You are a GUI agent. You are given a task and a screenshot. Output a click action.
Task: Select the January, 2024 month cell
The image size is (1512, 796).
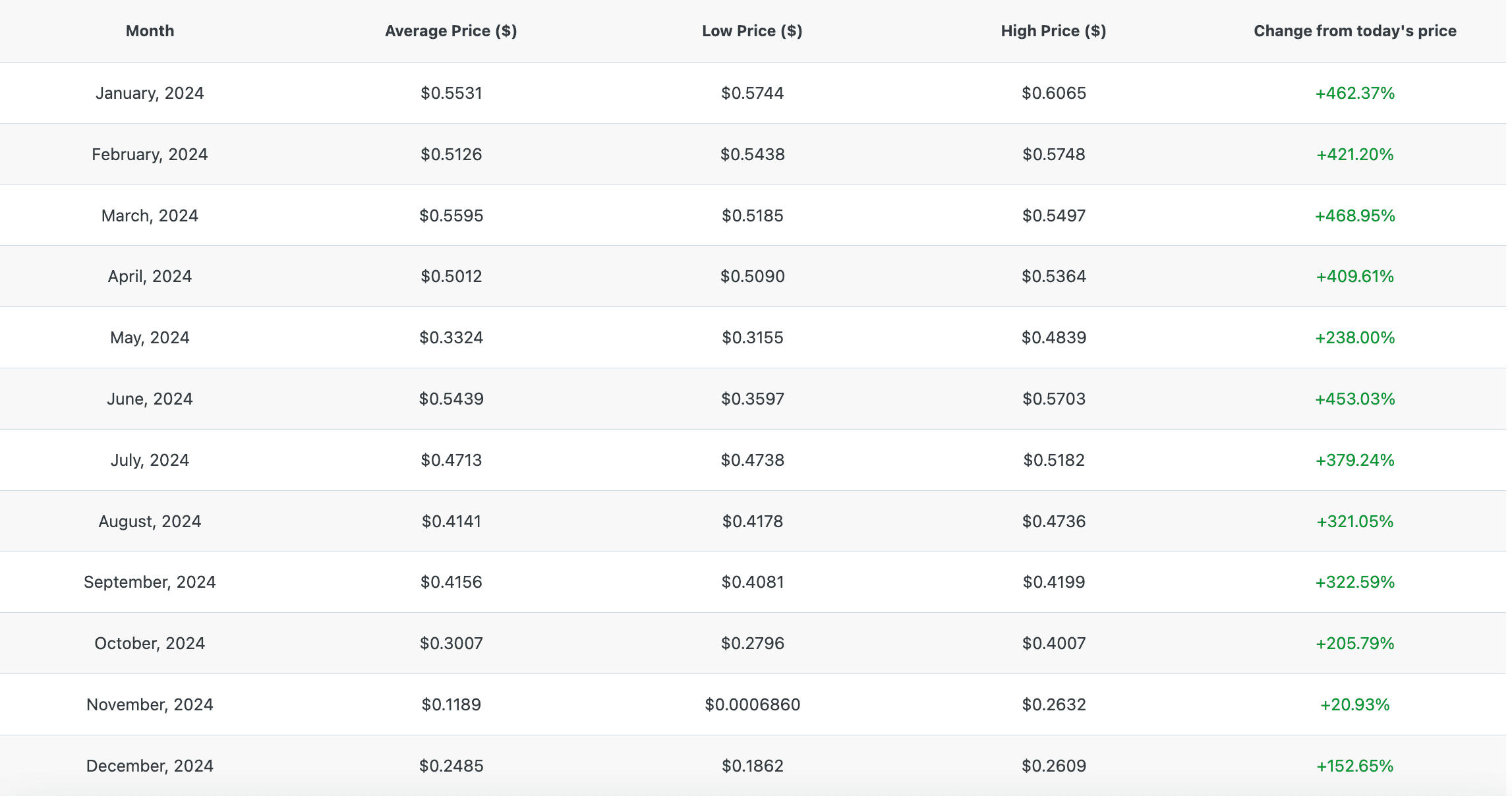click(x=150, y=93)
